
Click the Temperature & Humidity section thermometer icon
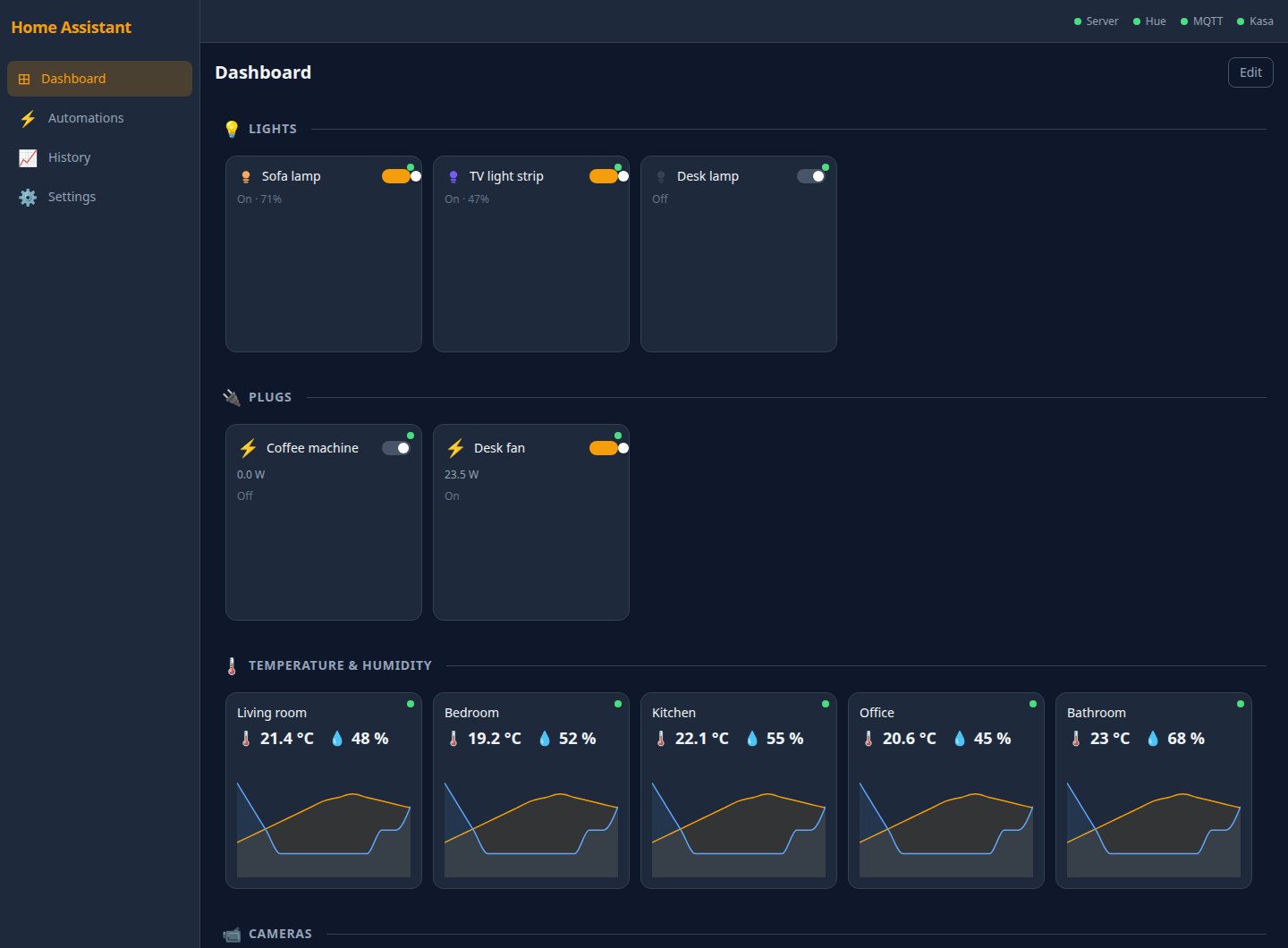(232, 665)
